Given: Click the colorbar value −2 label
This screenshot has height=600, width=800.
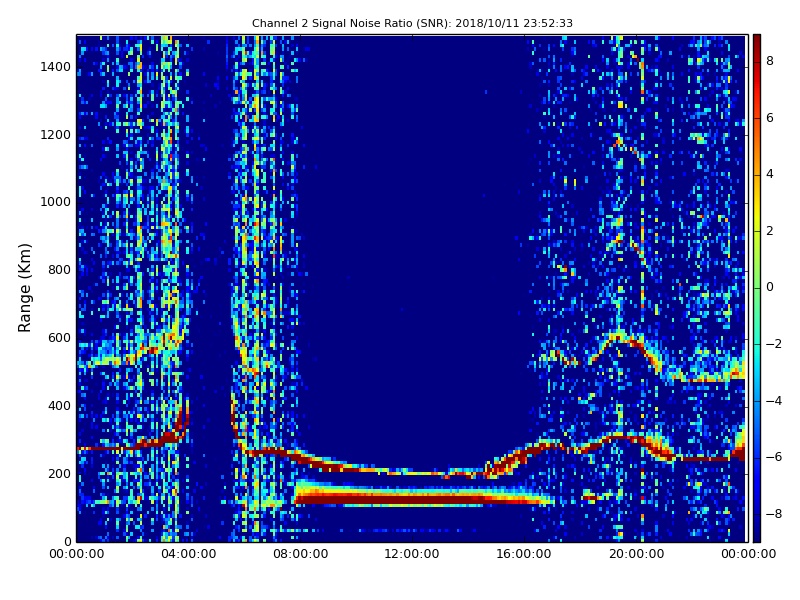Looking at the screenshot, I should coord(774,344).
